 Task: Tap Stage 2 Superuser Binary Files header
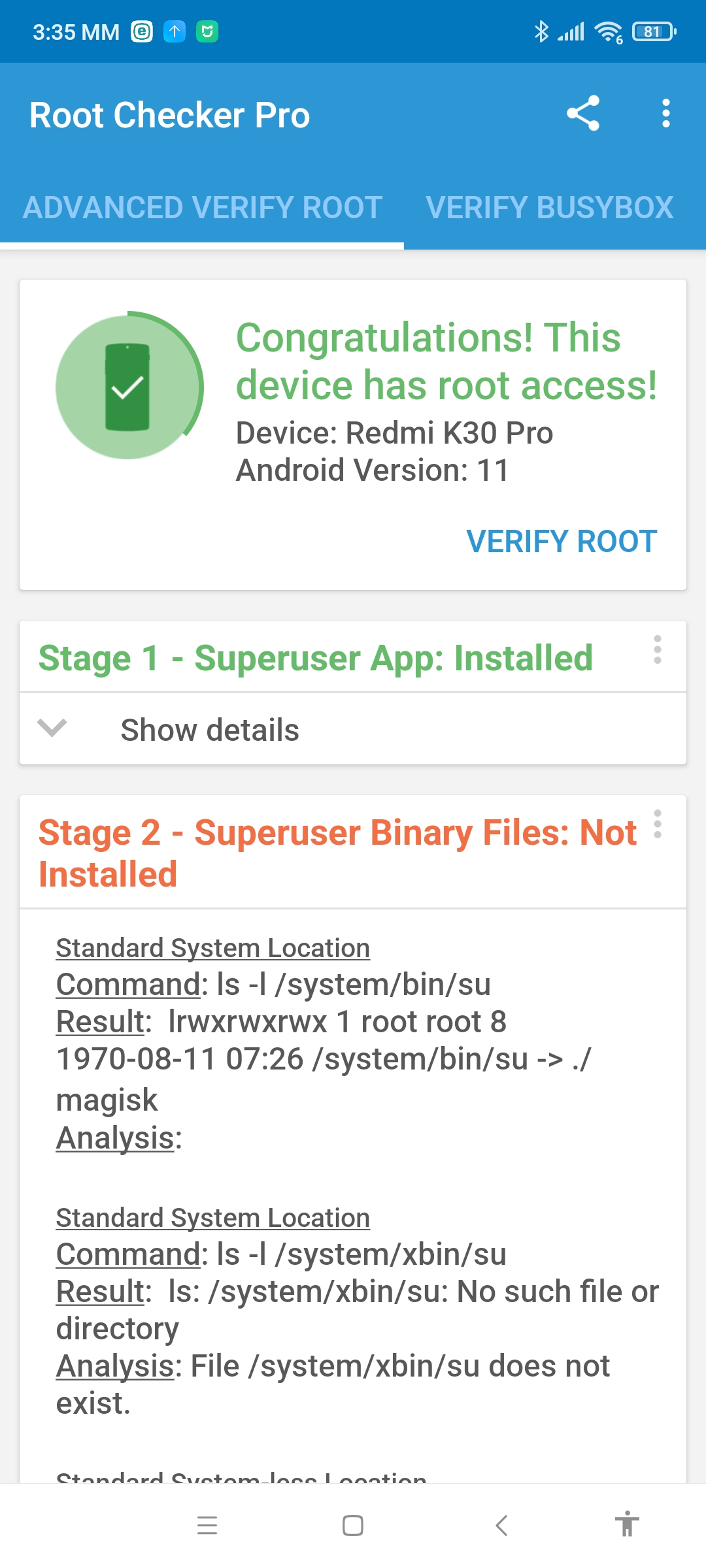click(337, 853)
